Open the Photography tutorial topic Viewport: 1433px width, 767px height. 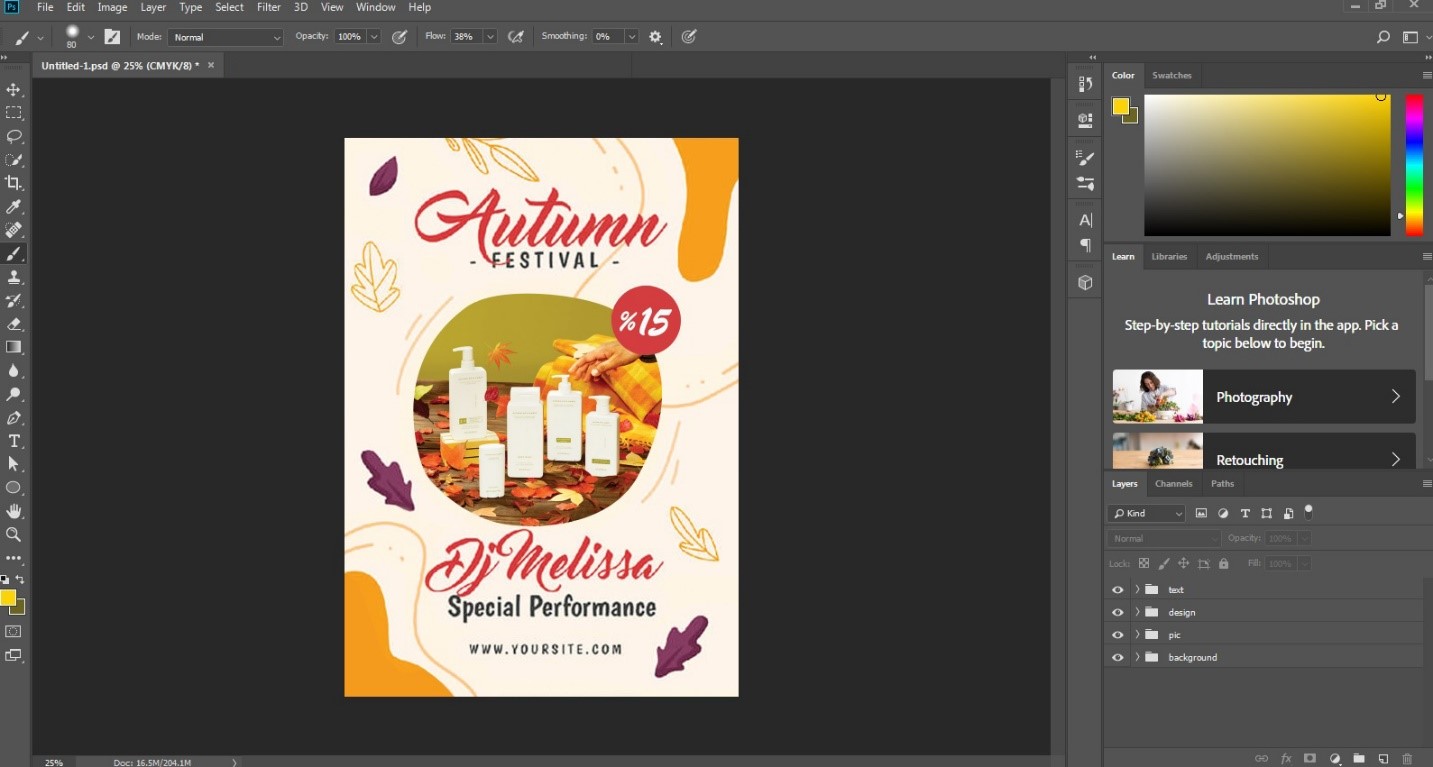click(1264, 397)
